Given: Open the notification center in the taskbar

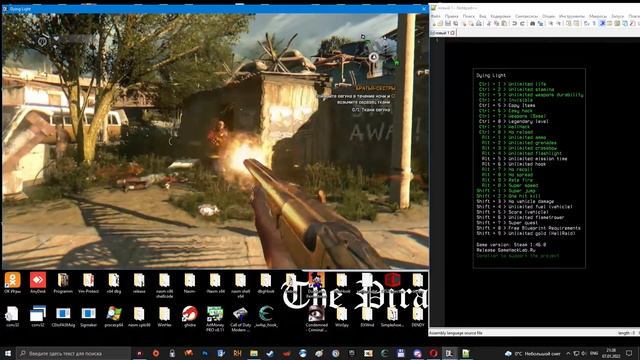Looking at the screenshot, I should 629,353.
